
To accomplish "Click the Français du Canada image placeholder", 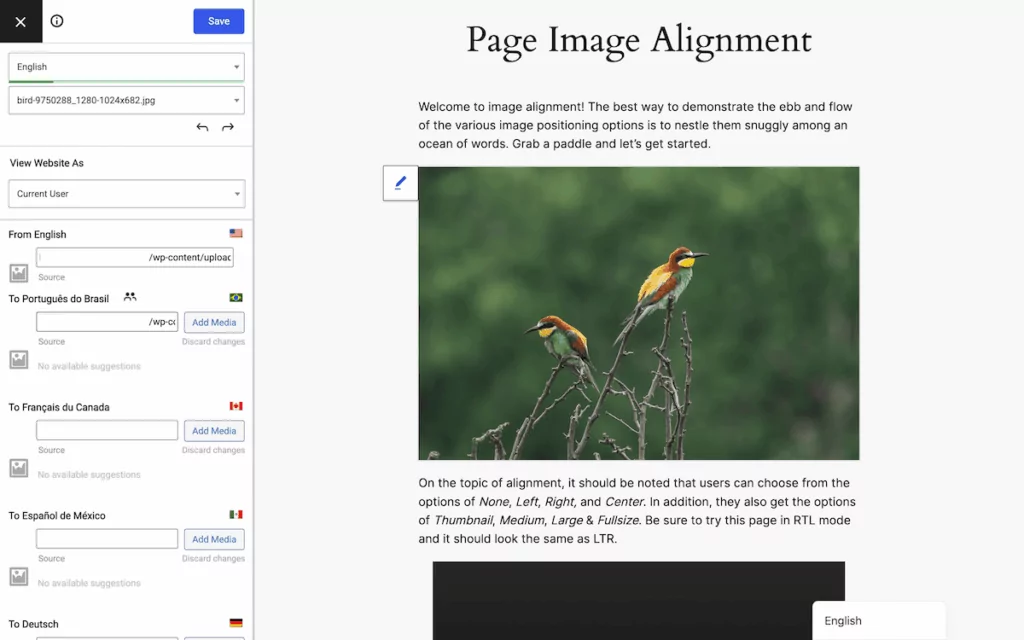I will click(19, 468).
